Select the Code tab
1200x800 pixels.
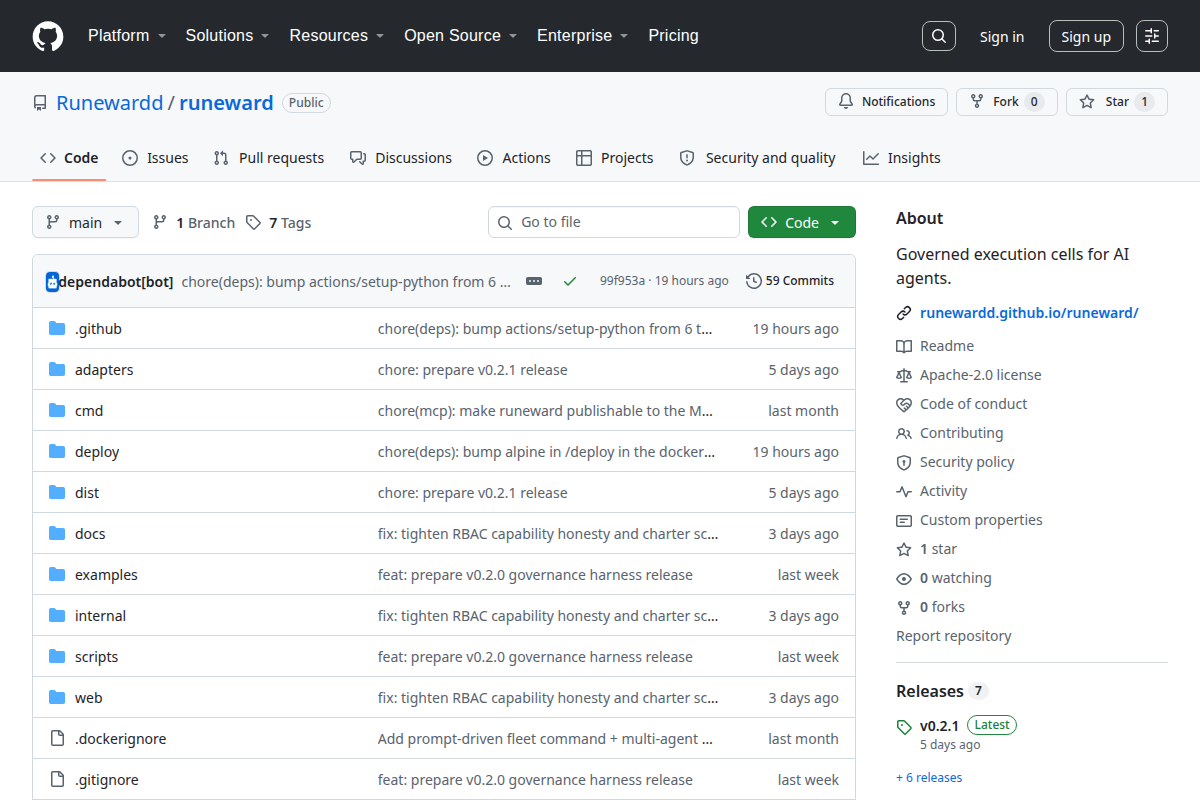pyautogui.click(x=69, y=158)
